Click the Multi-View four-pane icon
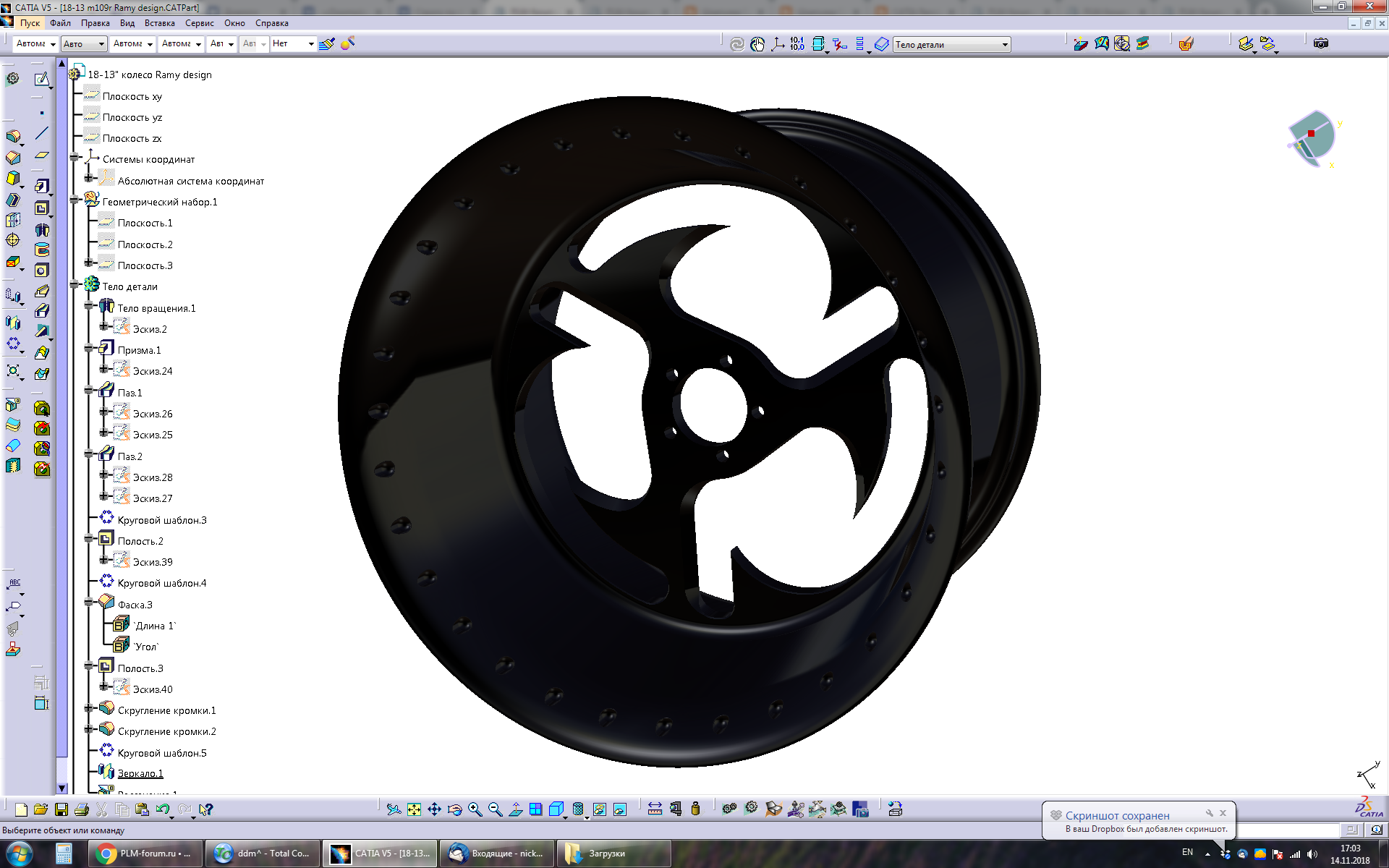Viewport: 1389px width, 868px height. pyautogui.click(x=535, y=809)
